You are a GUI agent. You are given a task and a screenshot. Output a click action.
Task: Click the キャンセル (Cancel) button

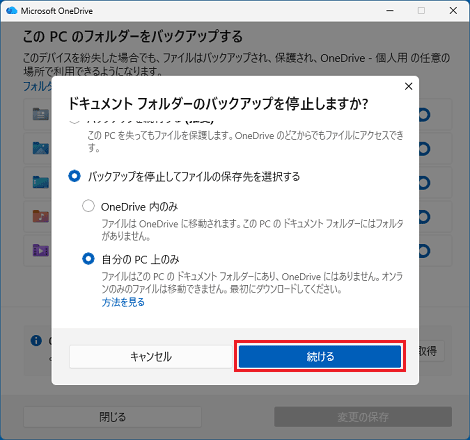pyautogui.click(x=151, y=357)
